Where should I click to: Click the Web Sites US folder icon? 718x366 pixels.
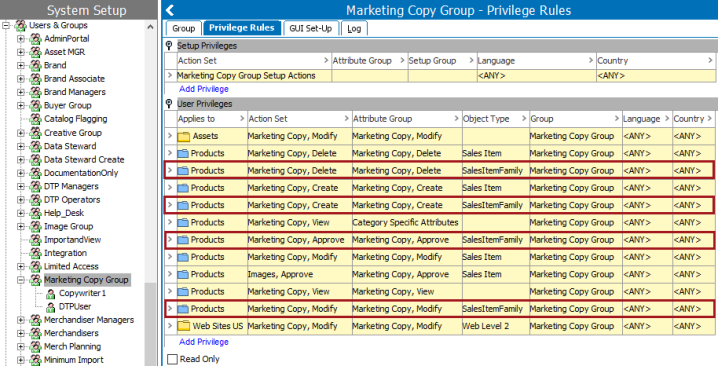184,326
